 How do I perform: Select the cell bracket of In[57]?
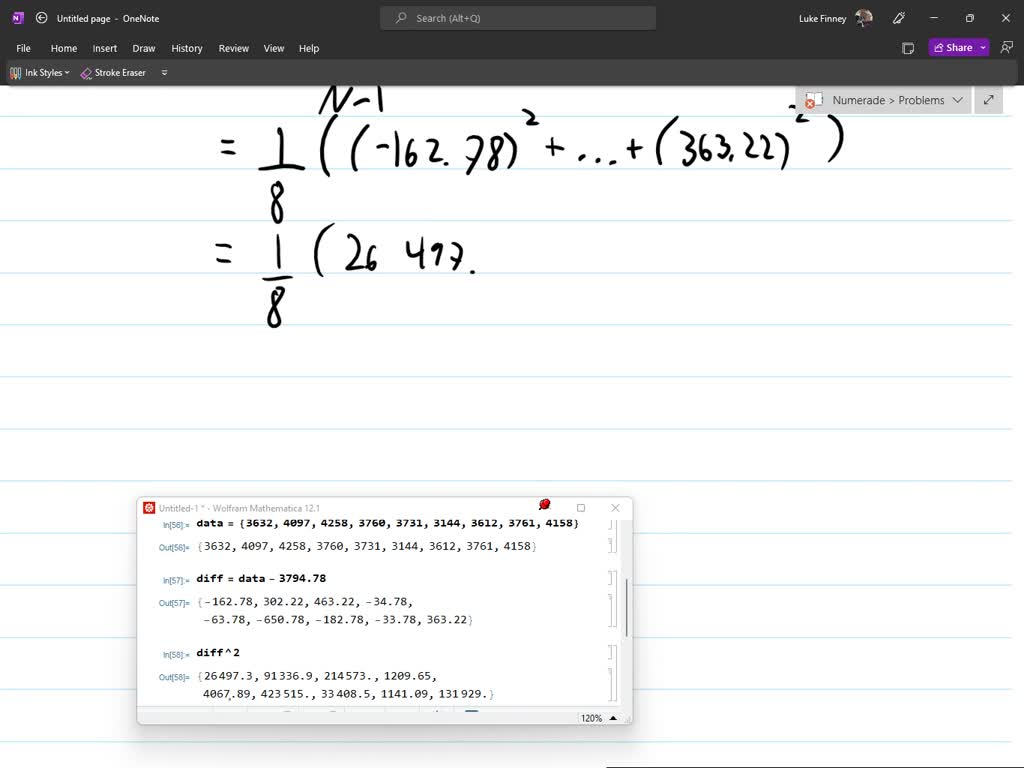pyautogui.click(x=612, y=578)
